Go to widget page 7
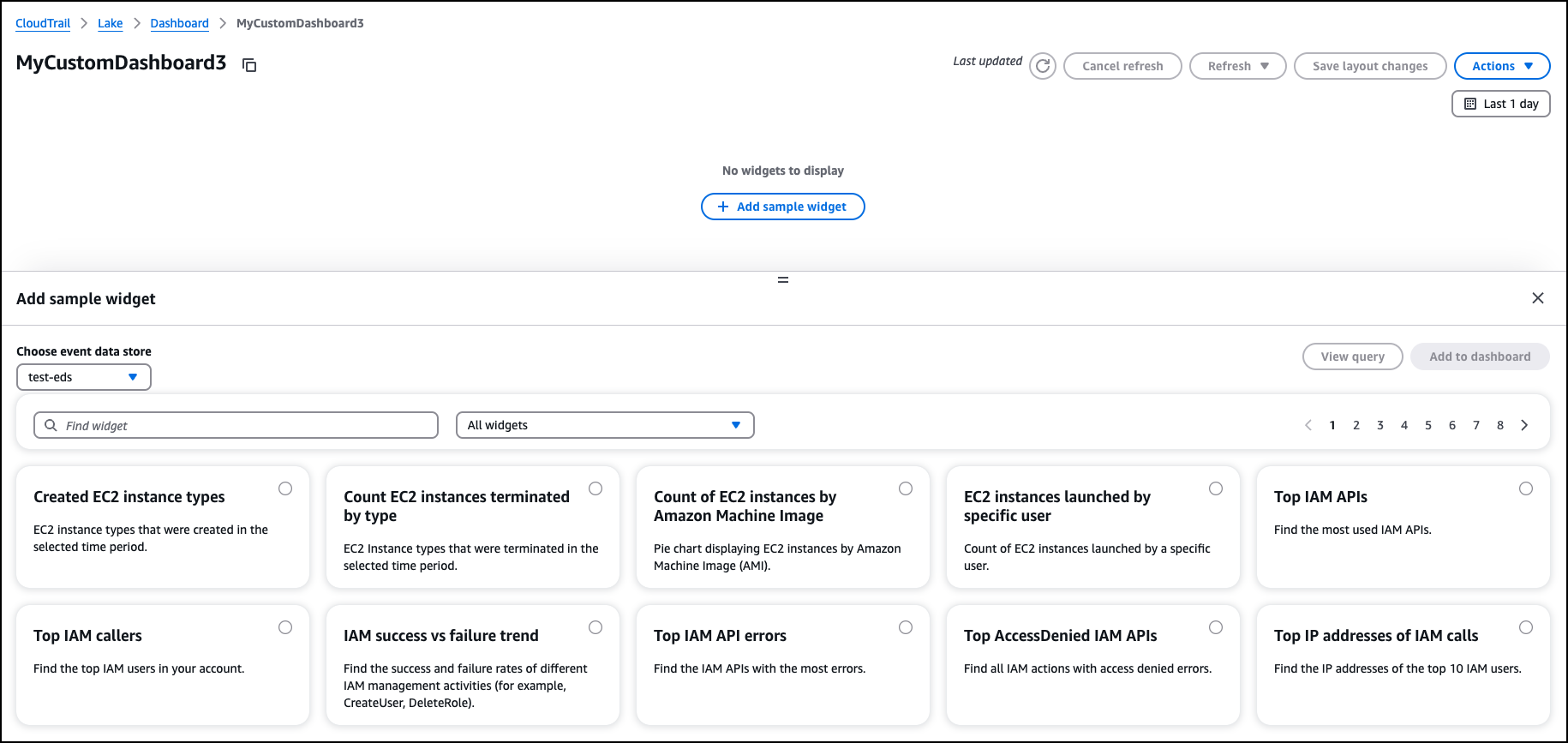The image size is (1568, 743). tap(1476, 425)
